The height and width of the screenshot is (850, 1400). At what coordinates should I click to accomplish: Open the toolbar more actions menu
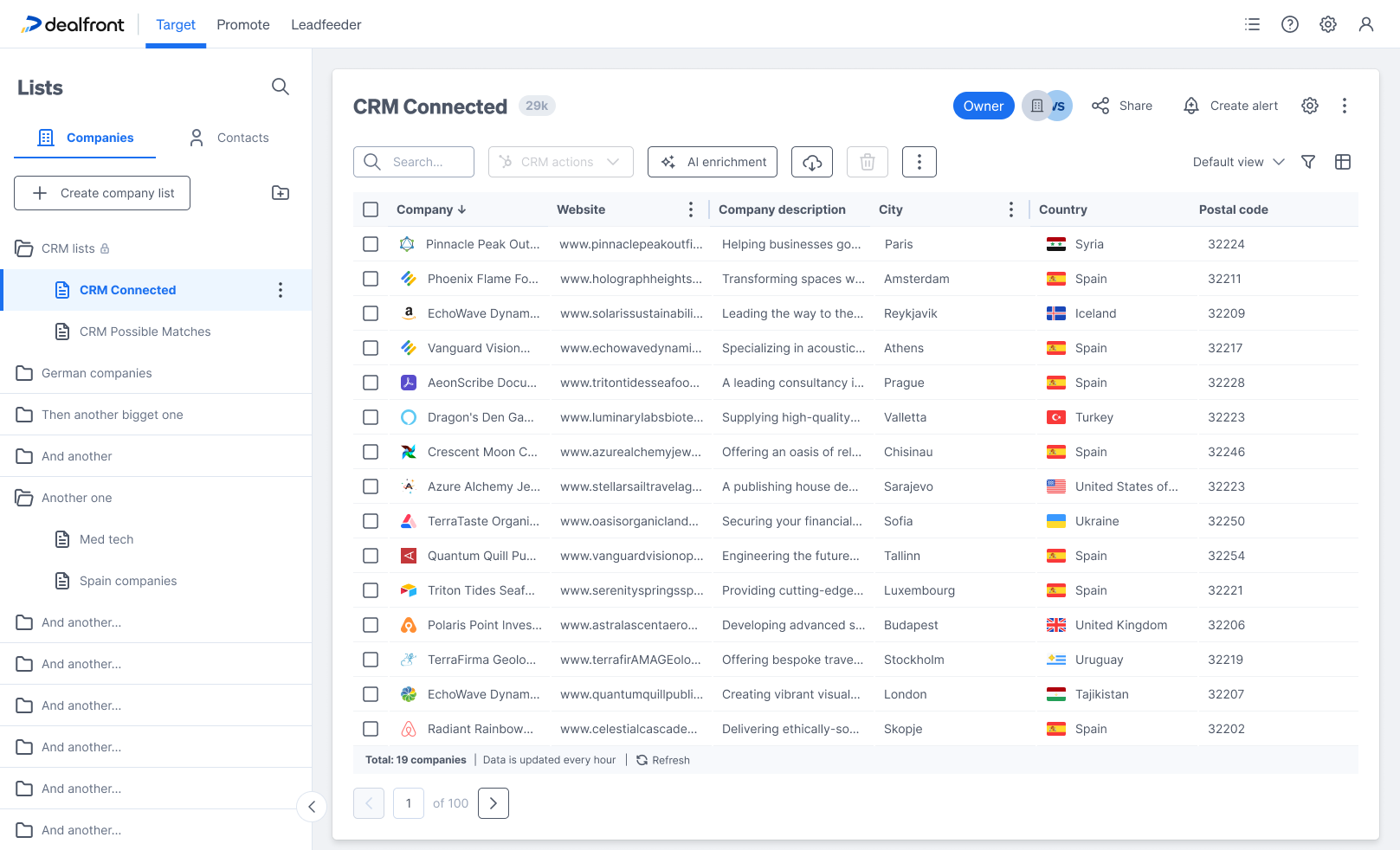coord(919,162)
